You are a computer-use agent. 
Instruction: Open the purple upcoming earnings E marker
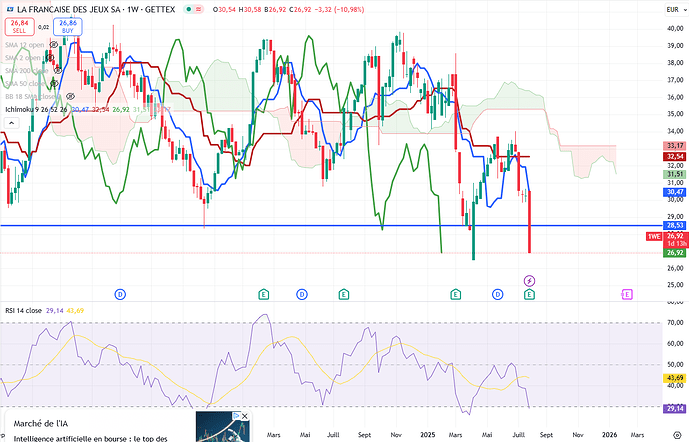[x=627, y=294]
